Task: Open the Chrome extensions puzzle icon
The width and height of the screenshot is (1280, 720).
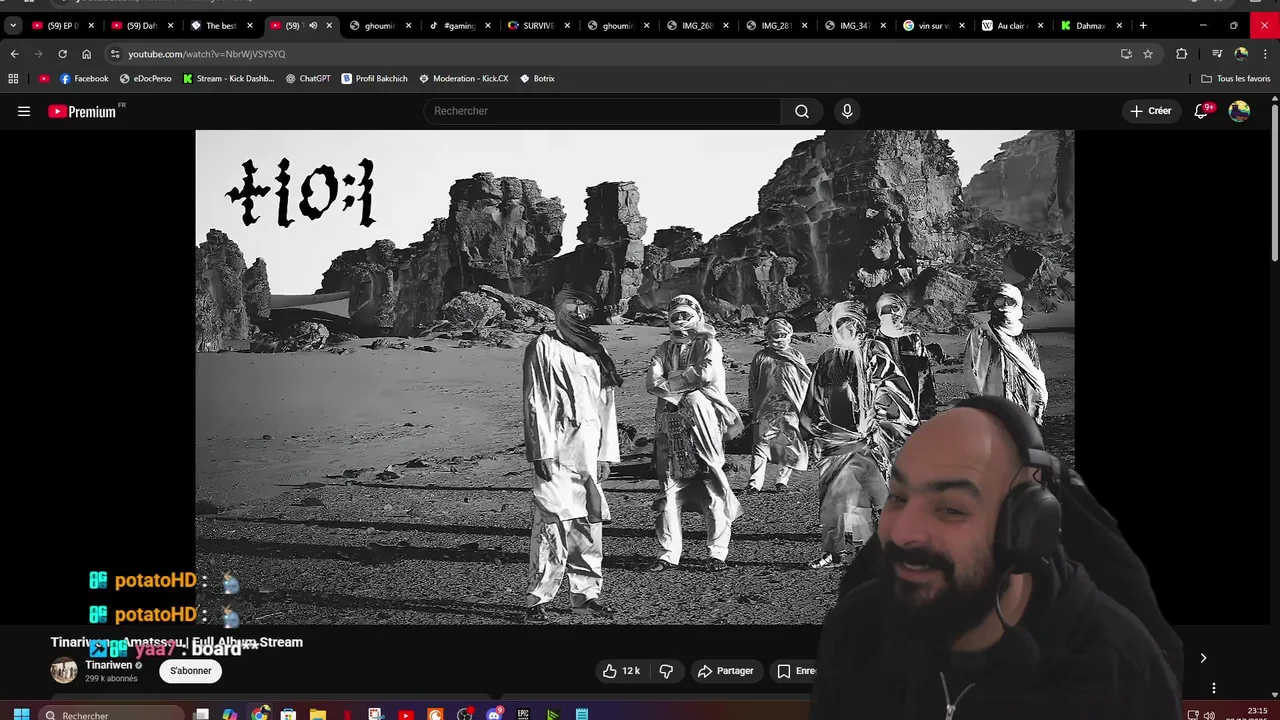Action: (1181, 54)
